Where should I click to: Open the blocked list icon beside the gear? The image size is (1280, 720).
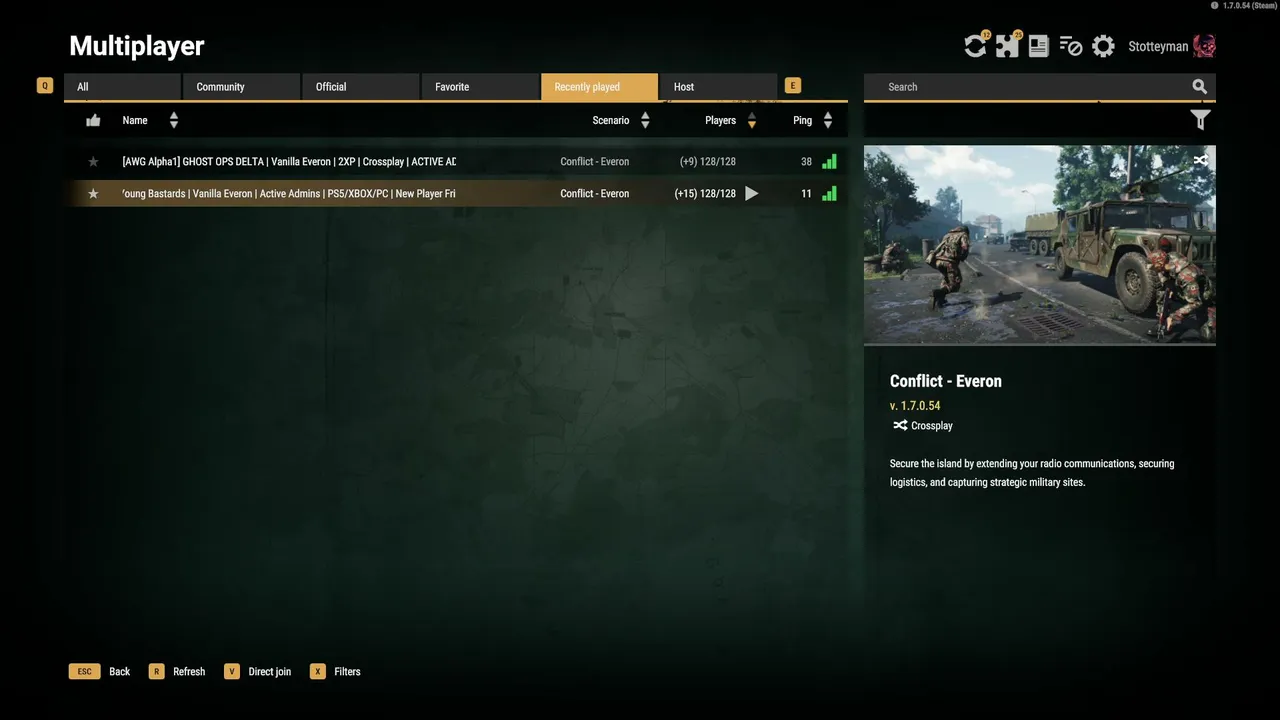(1071, 46)
